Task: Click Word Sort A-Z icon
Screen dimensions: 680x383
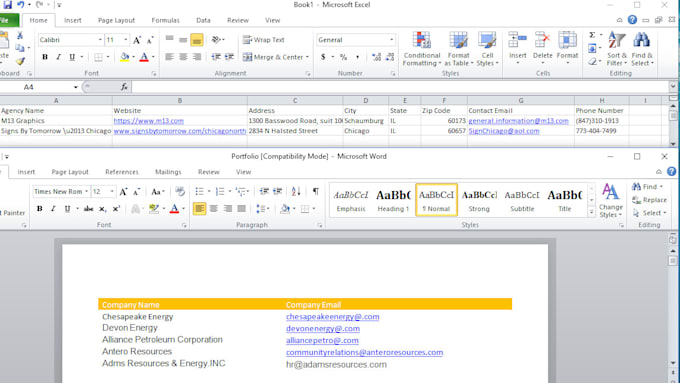Action: coord(296,191)
